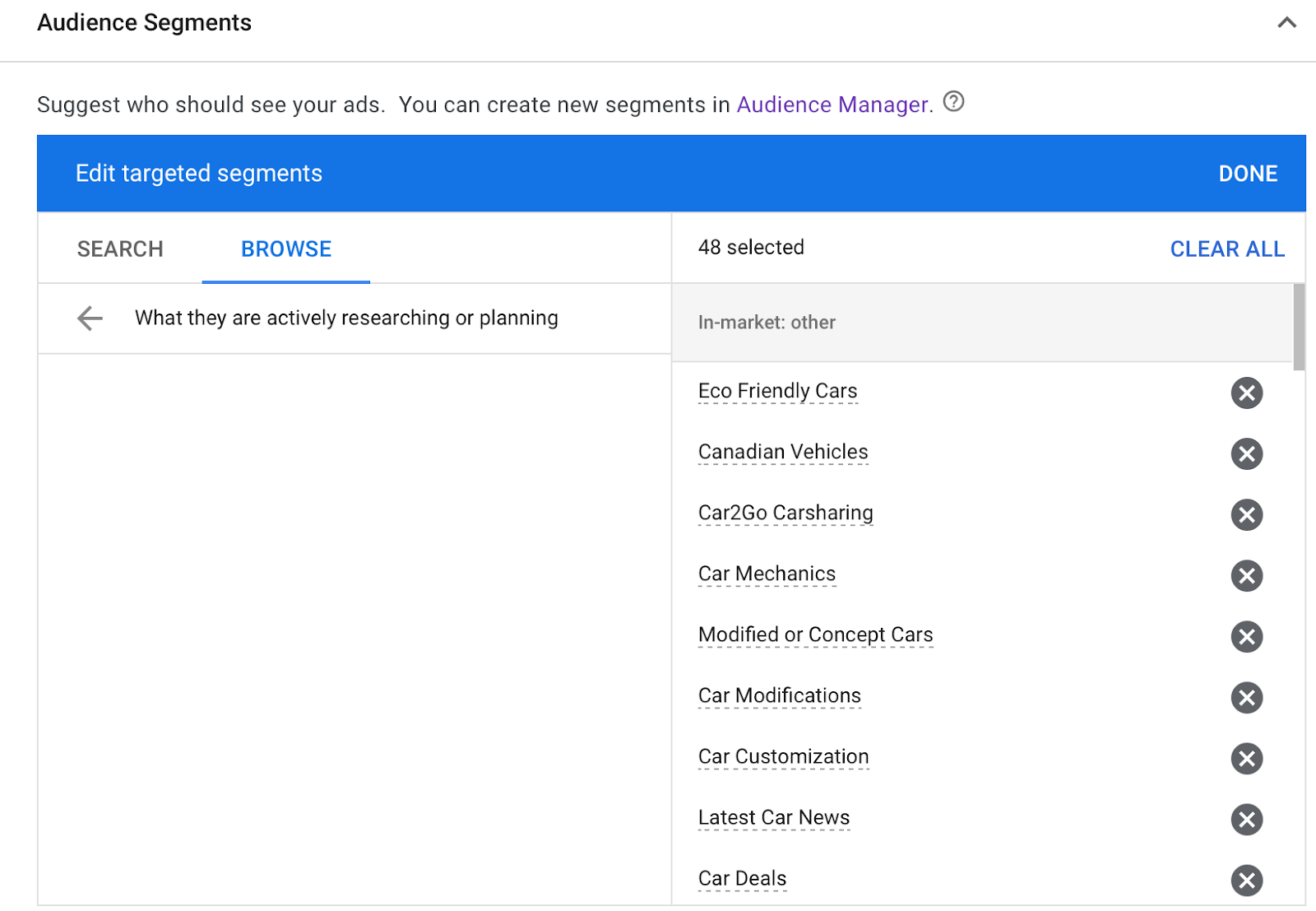Screen dimensions: 1316x911
Task: Collapse the Audience Segments section
Action: 1286,23
